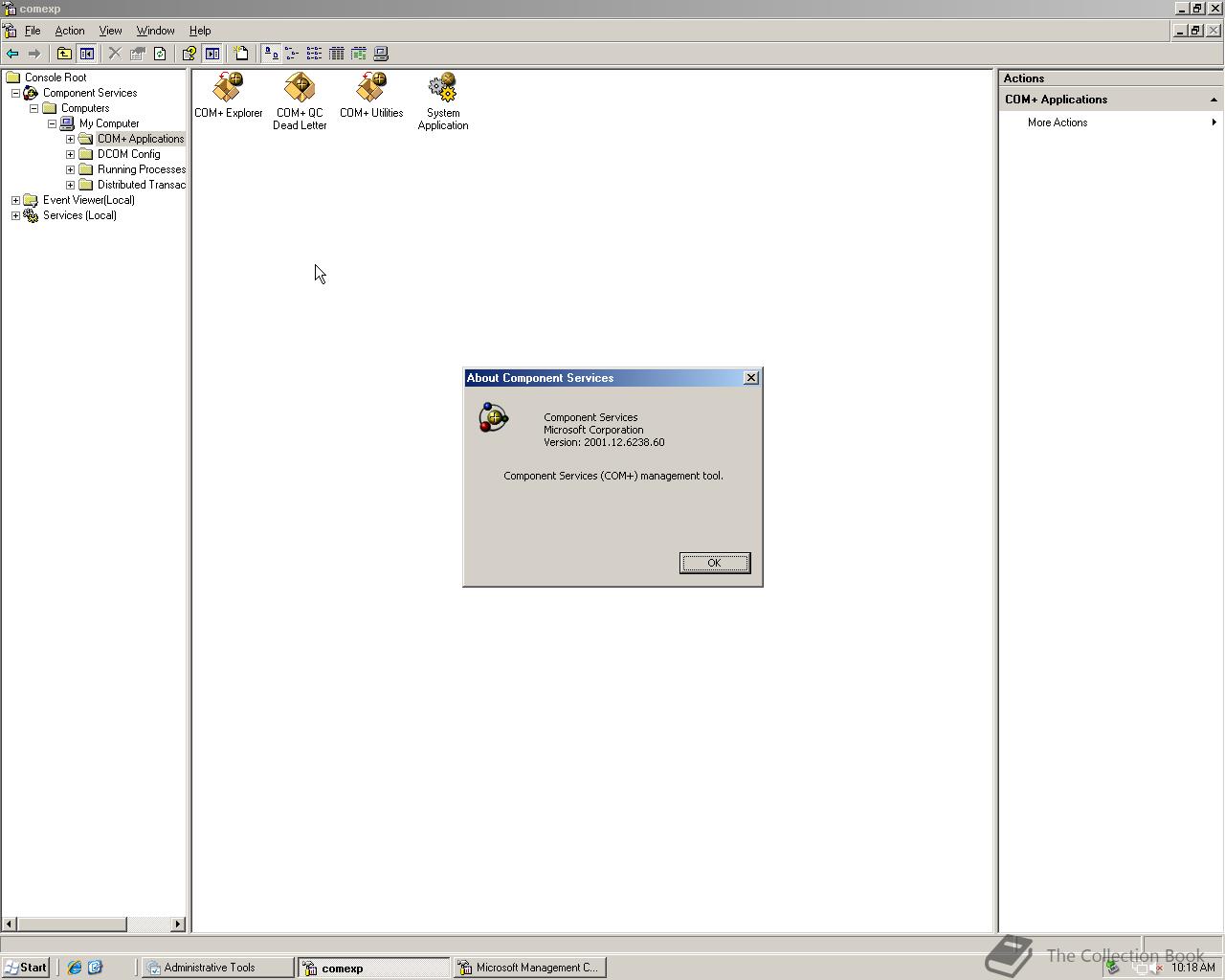
Task: Select Console Root in tree
Action: click(x=56, y=78)
